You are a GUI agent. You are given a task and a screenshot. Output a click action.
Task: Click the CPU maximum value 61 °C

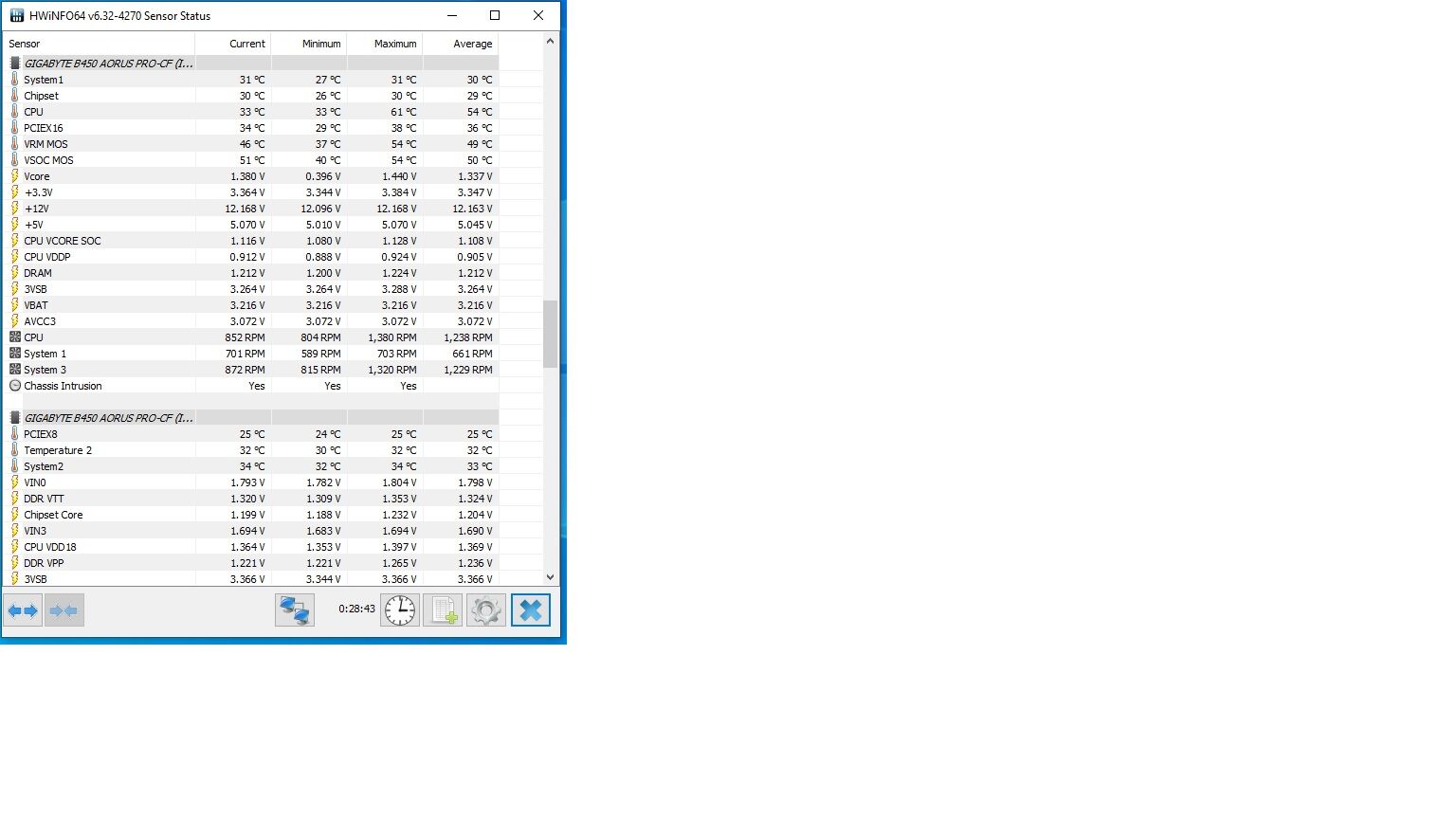point(403,112)
